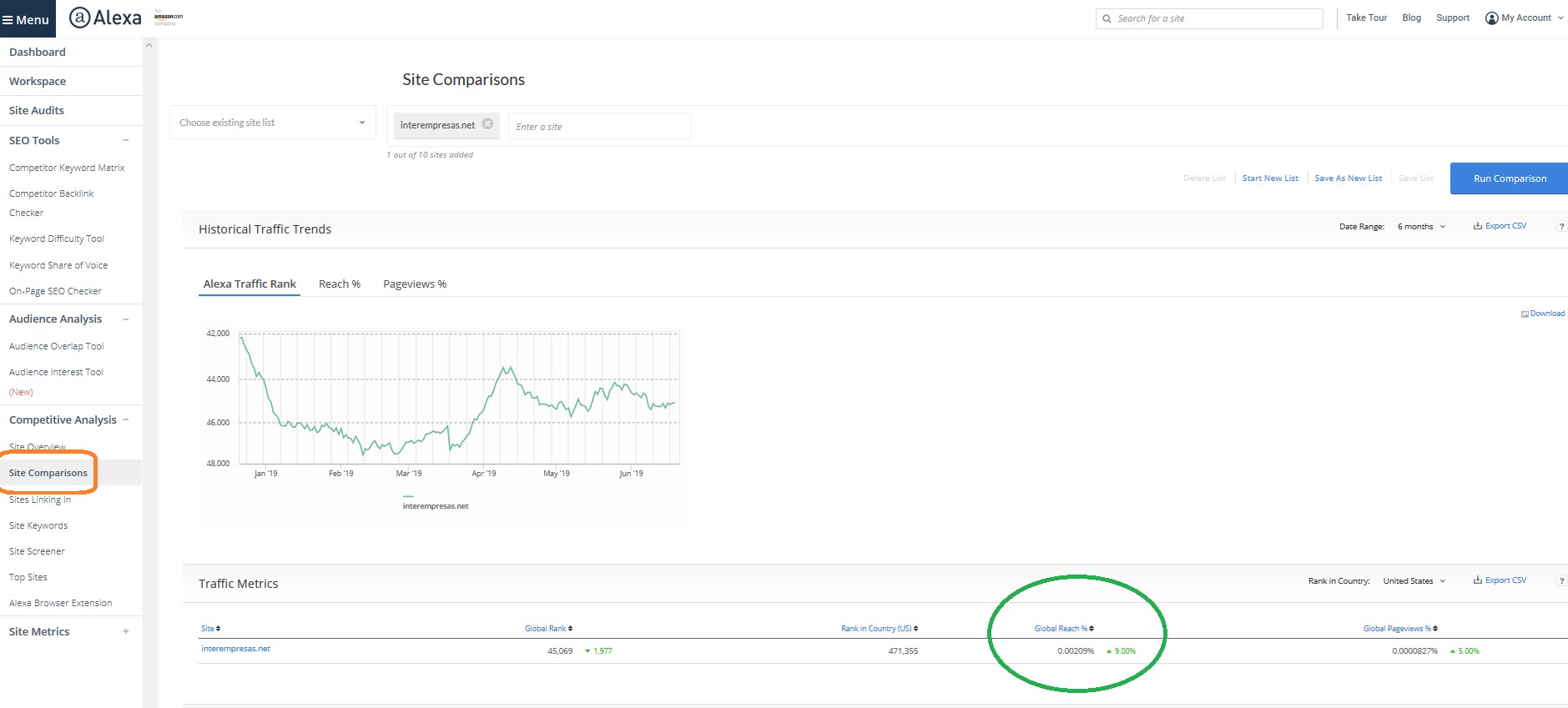This screenshot has height=708, width=1568.
Task: Click the Alexa logo
Action: [x=105, y=18]
